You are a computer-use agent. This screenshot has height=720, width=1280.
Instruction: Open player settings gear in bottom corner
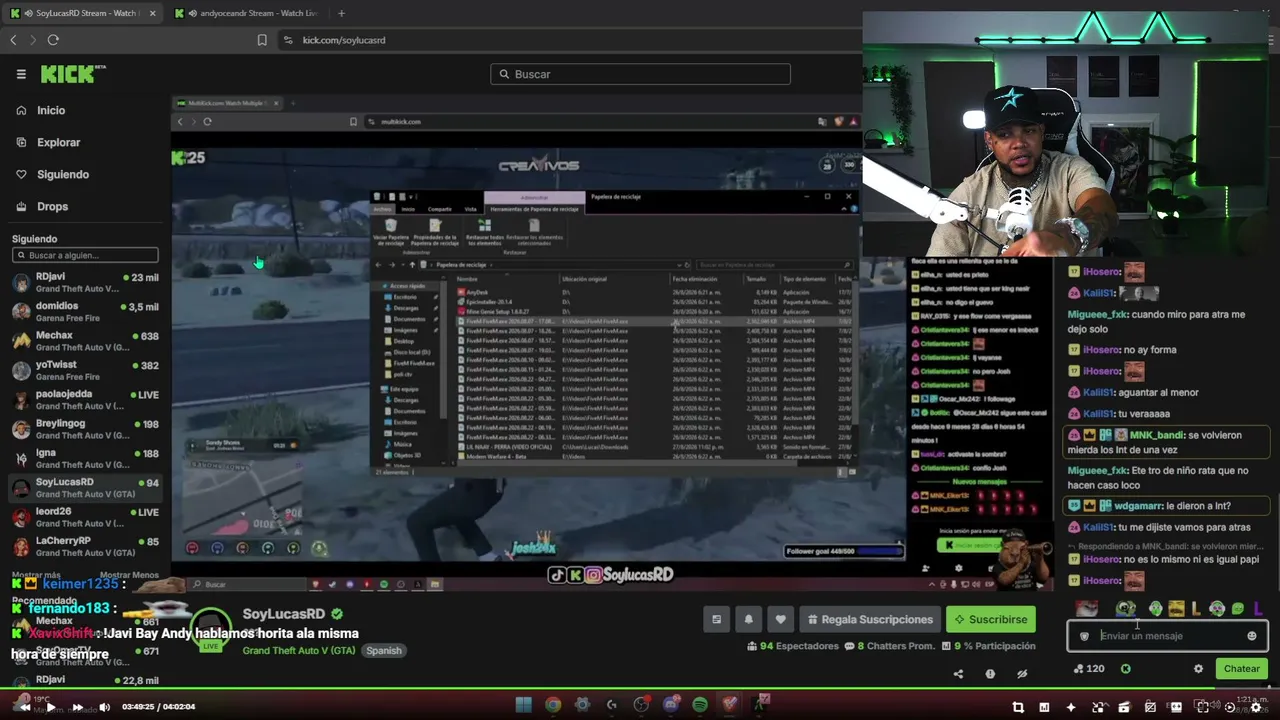click(1256, 707)
